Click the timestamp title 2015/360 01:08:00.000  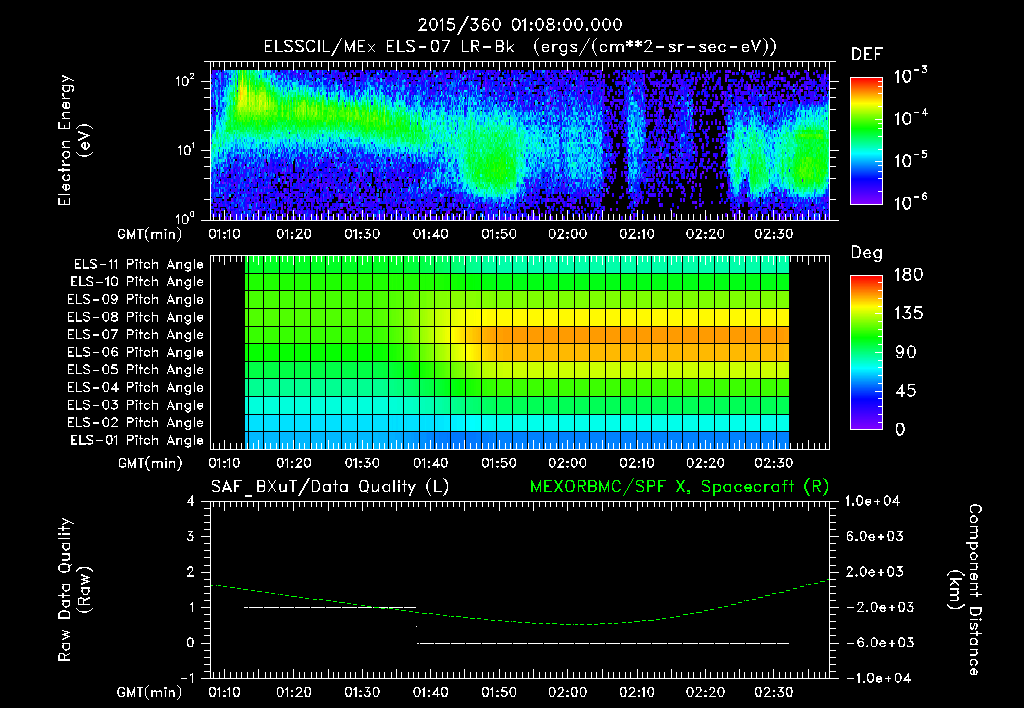520,25
